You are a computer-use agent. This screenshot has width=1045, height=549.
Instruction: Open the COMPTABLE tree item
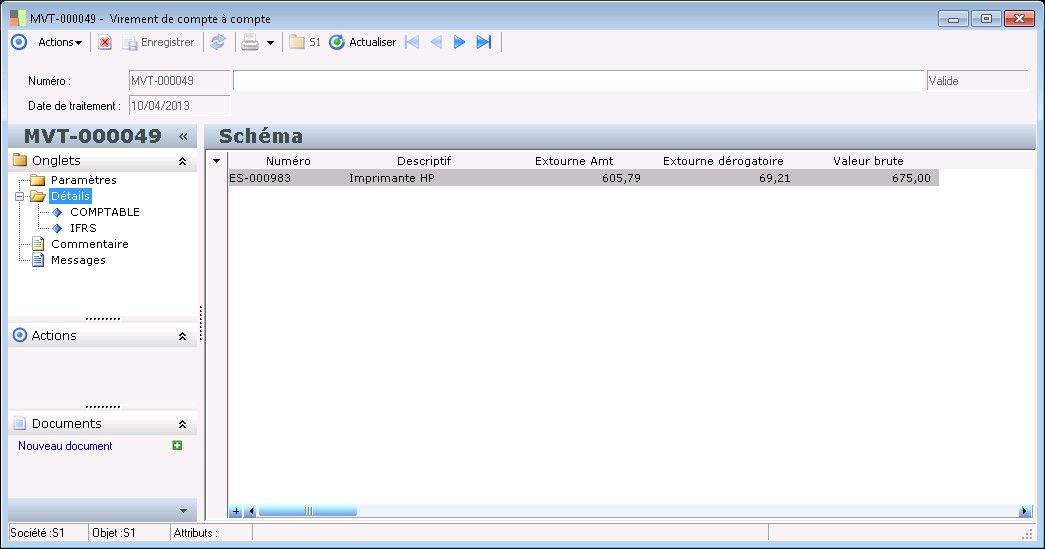(x=105, y=212)
